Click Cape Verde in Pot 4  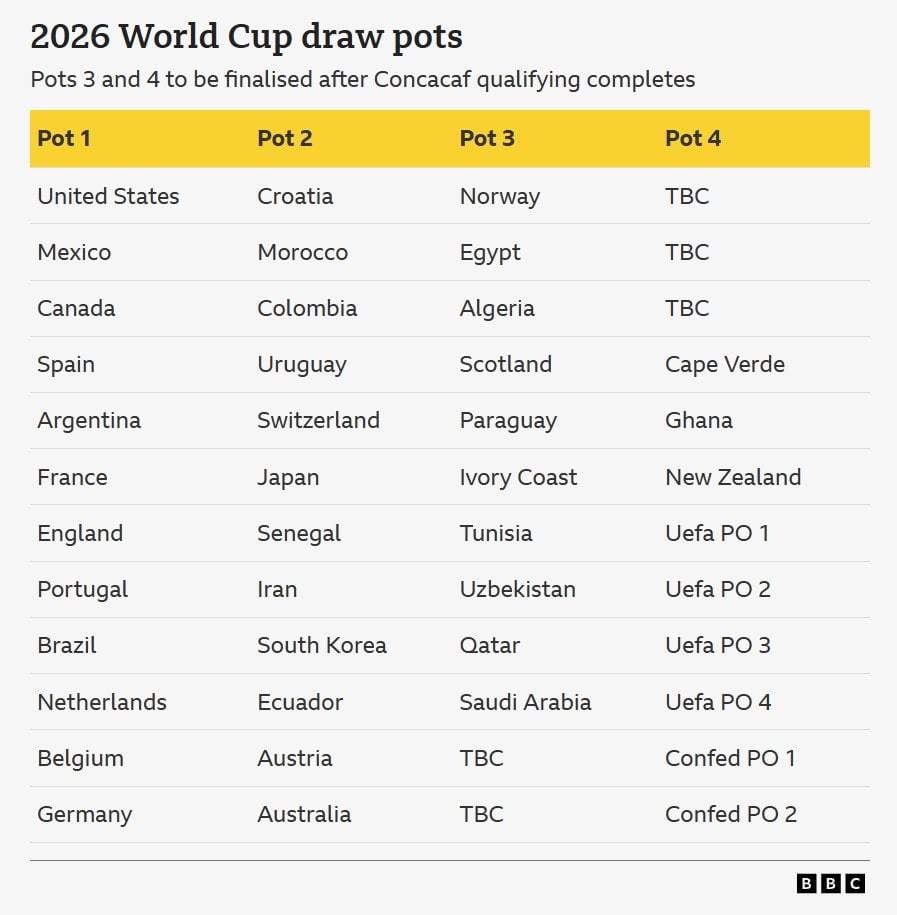coord(725,365)
